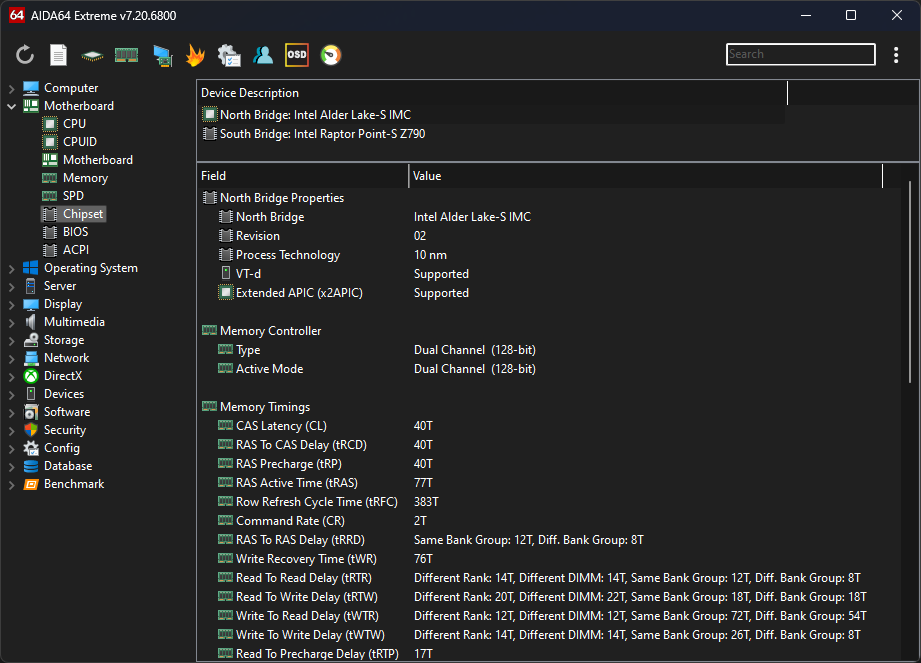Open the user contact icon in toolbar

tap(263, 55)
